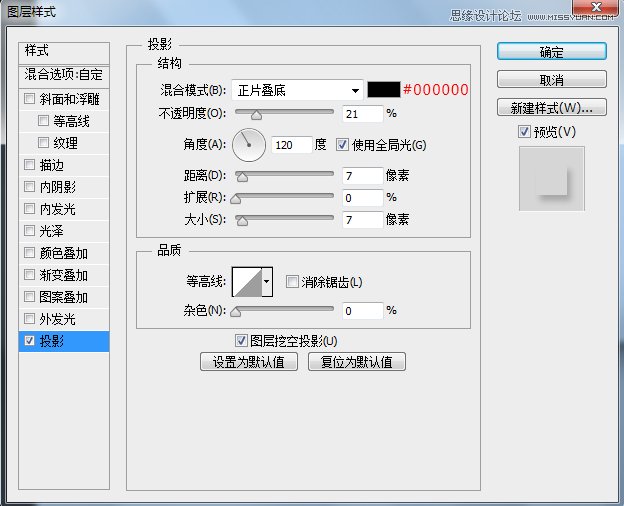The height and width of the screenshot is (506, 624).
Task: Click the 取消 button
Action: click(x=552, y=80)
